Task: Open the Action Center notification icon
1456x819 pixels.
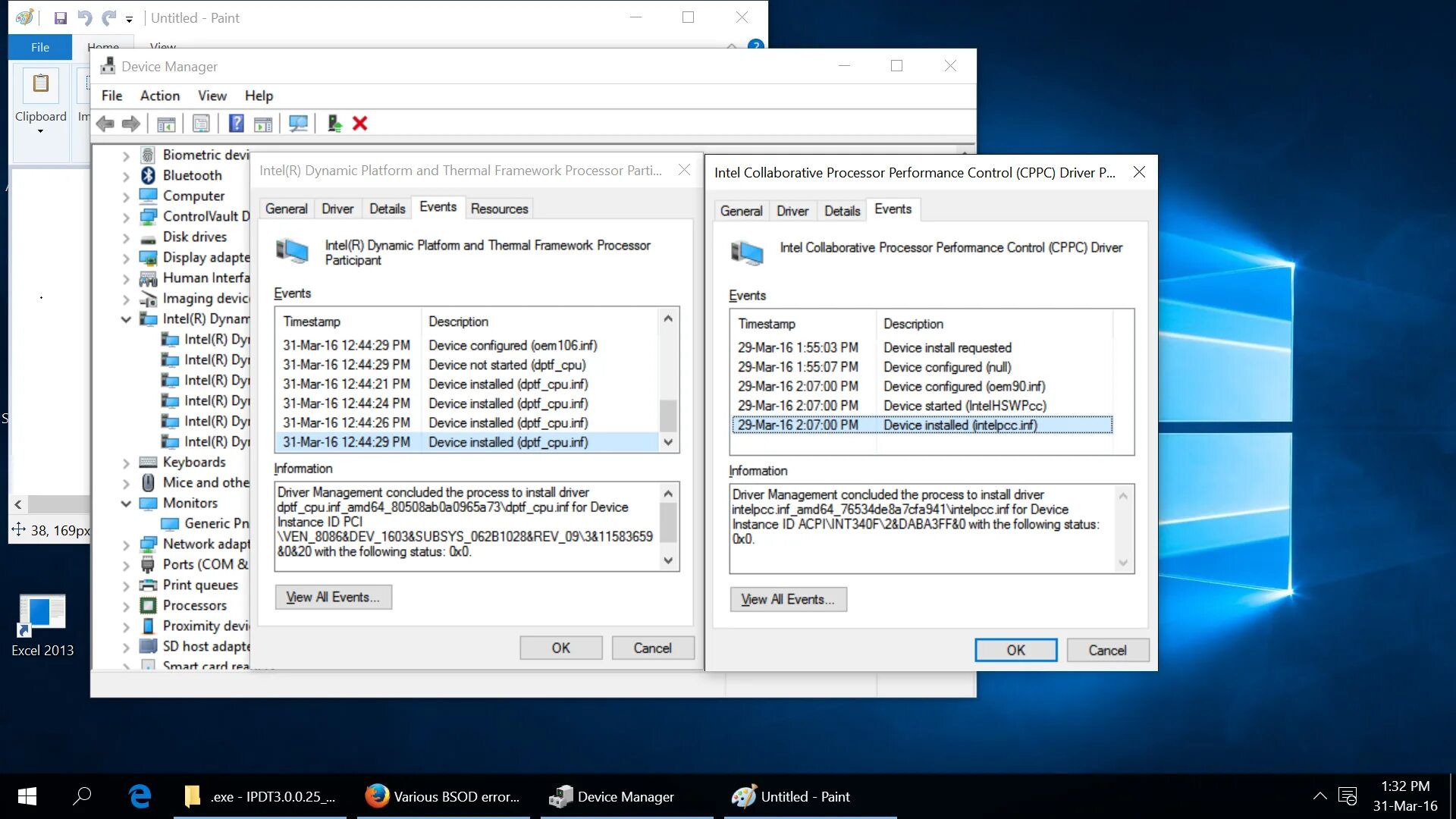Action: point(1347,796)
